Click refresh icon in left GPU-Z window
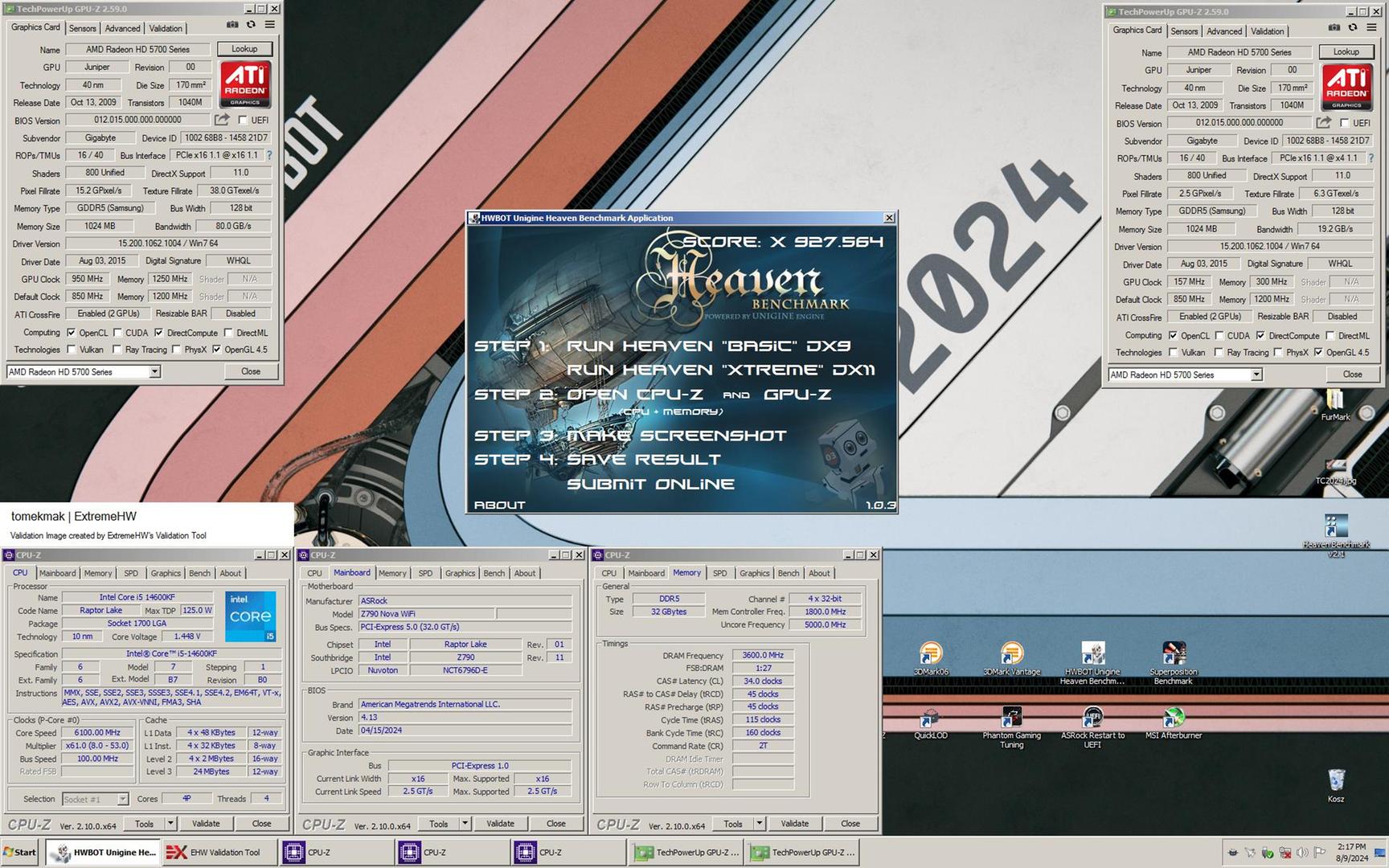Screen dimensions: 1389x868 (251, 25)
